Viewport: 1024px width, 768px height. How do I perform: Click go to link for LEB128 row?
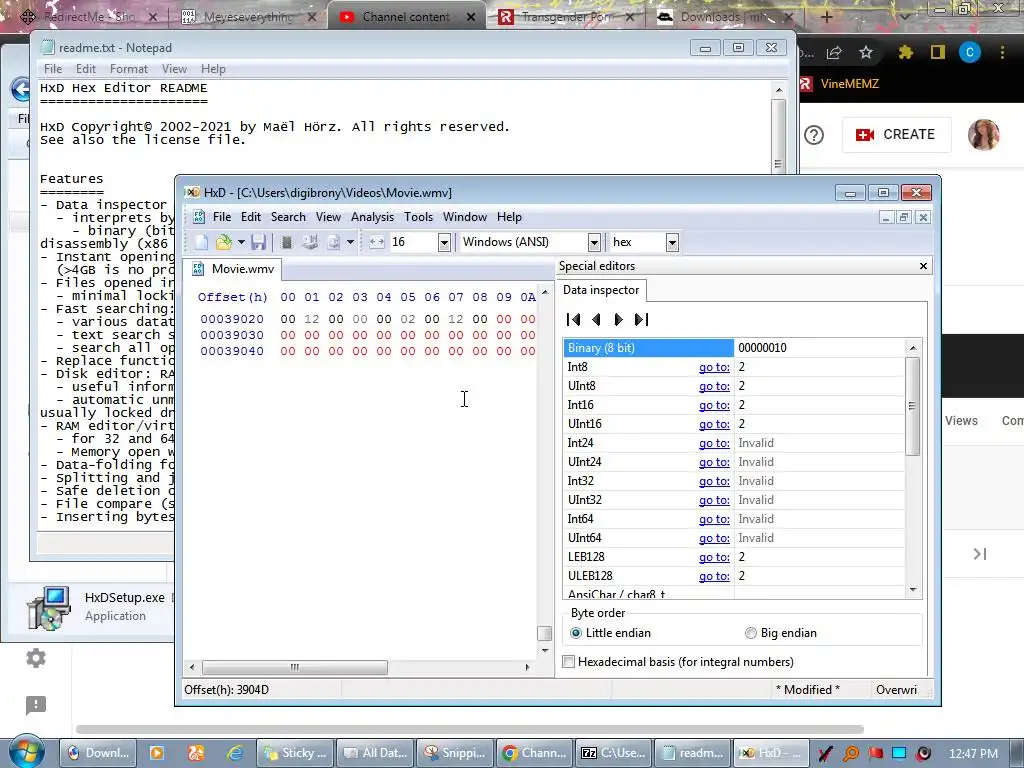pos(714,557)
